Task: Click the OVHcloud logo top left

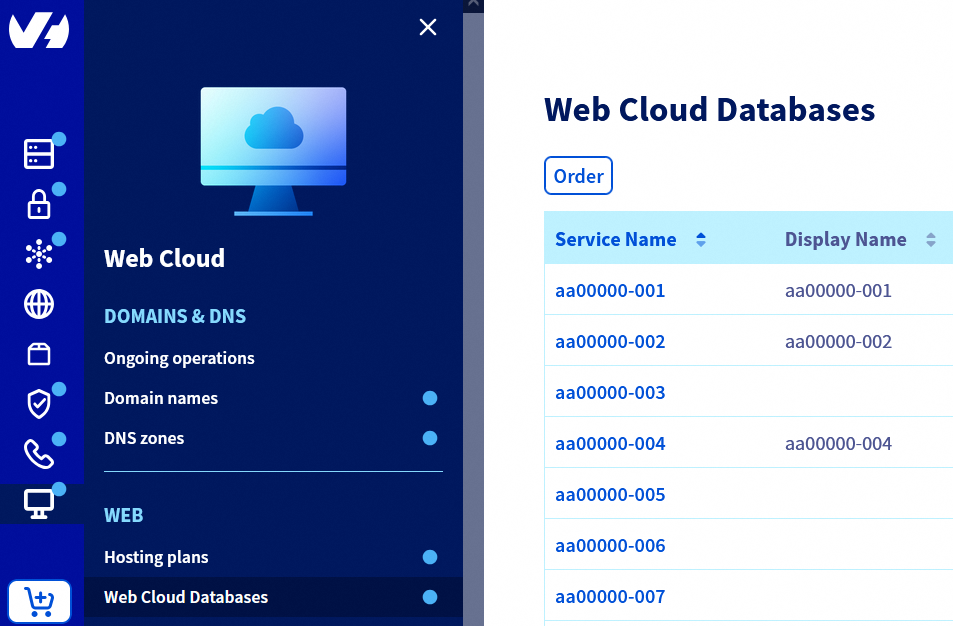Action: [41, 30]
